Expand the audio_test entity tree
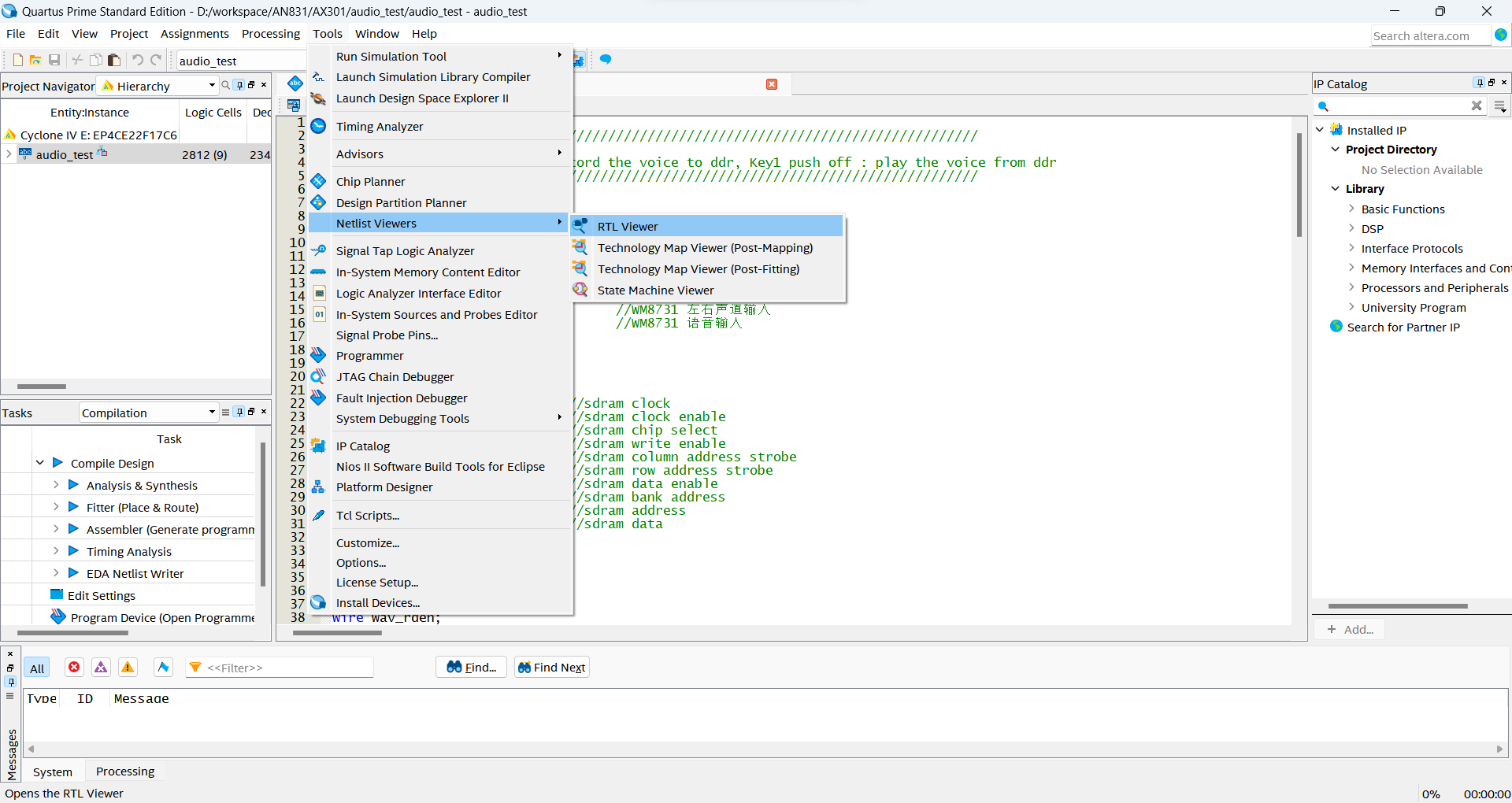This screenshot has width=1512, height=803. coord(9,154)
